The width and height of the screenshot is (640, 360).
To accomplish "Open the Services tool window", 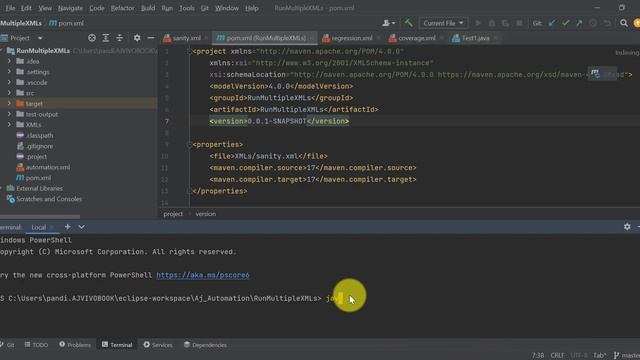I will 158,345.
